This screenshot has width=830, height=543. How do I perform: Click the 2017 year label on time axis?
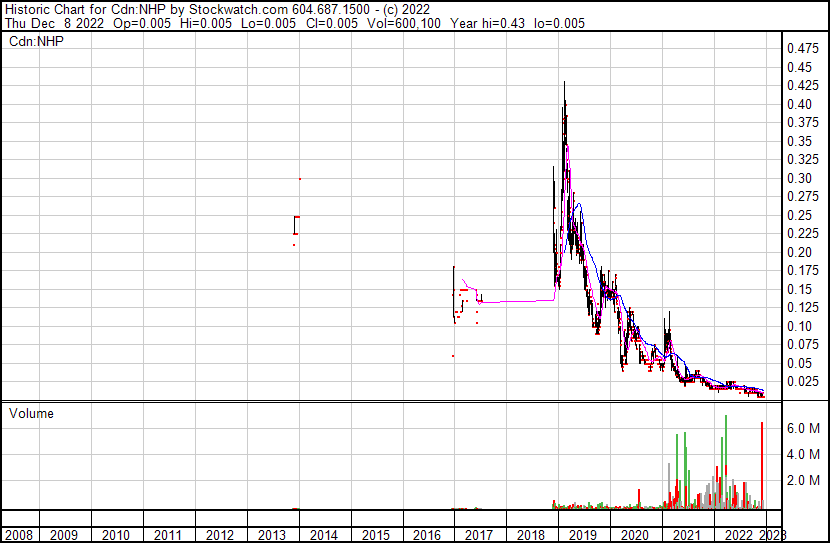click(x=479, y=535)
